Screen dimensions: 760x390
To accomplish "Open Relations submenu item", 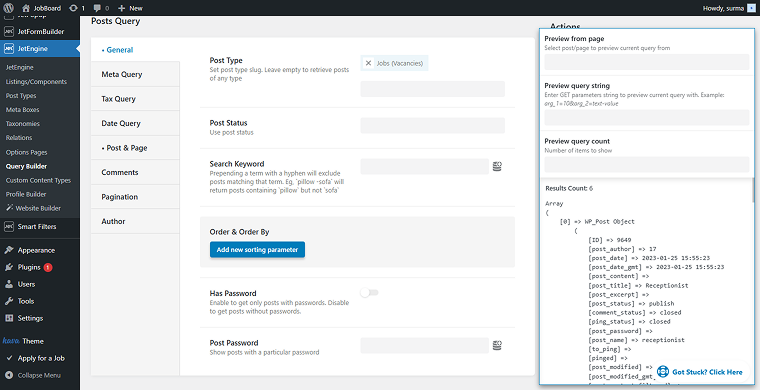I will [19, 138].
